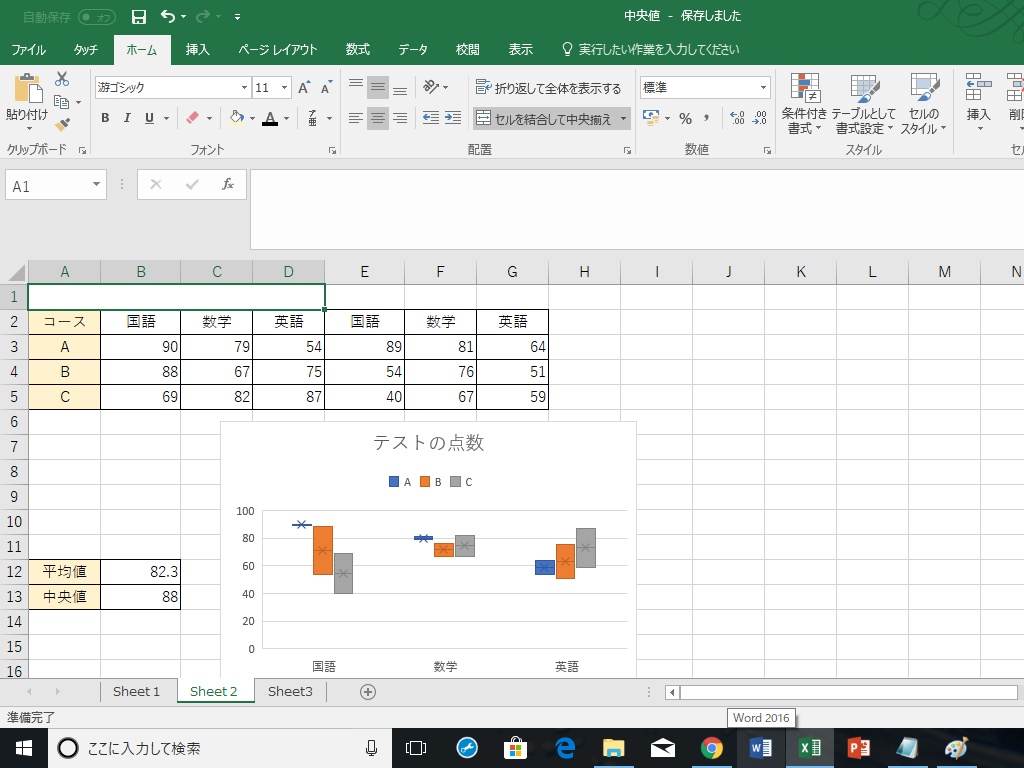Open the font name dropdown
Image resolution: width=1024 pixels, height=768 pixels.
[245, 86]
